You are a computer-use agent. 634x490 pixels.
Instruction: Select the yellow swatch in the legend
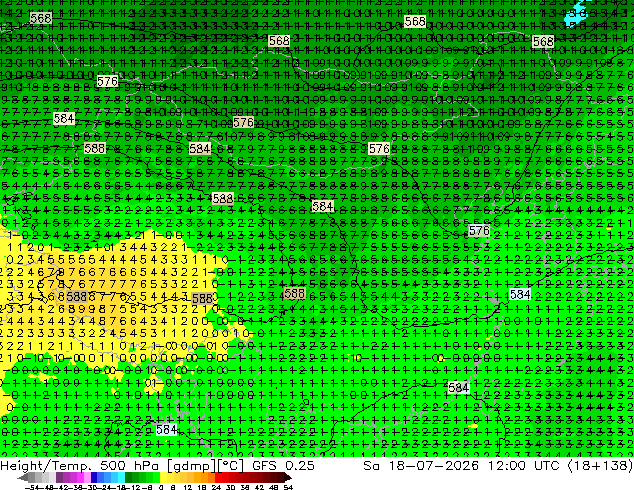coord(163,477)
